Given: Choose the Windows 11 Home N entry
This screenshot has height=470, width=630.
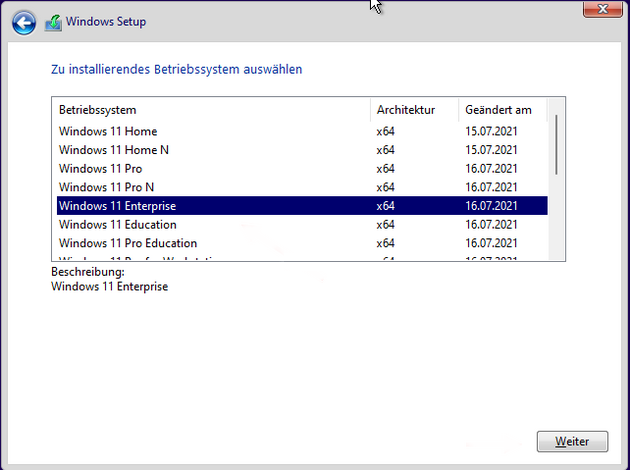Looking at the screenshot, I should tap(114, 150).
